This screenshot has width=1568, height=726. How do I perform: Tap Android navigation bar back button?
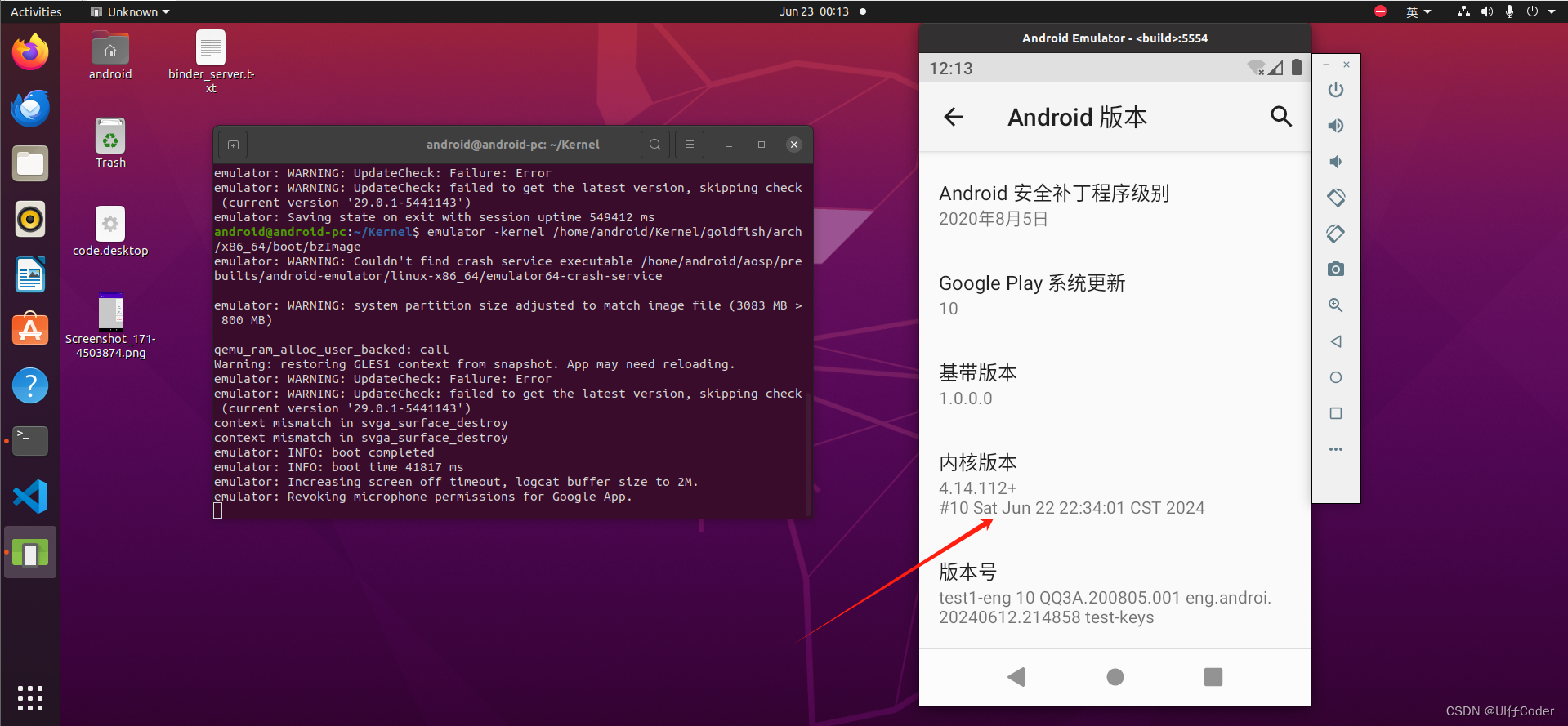[x=1016, y=677]
